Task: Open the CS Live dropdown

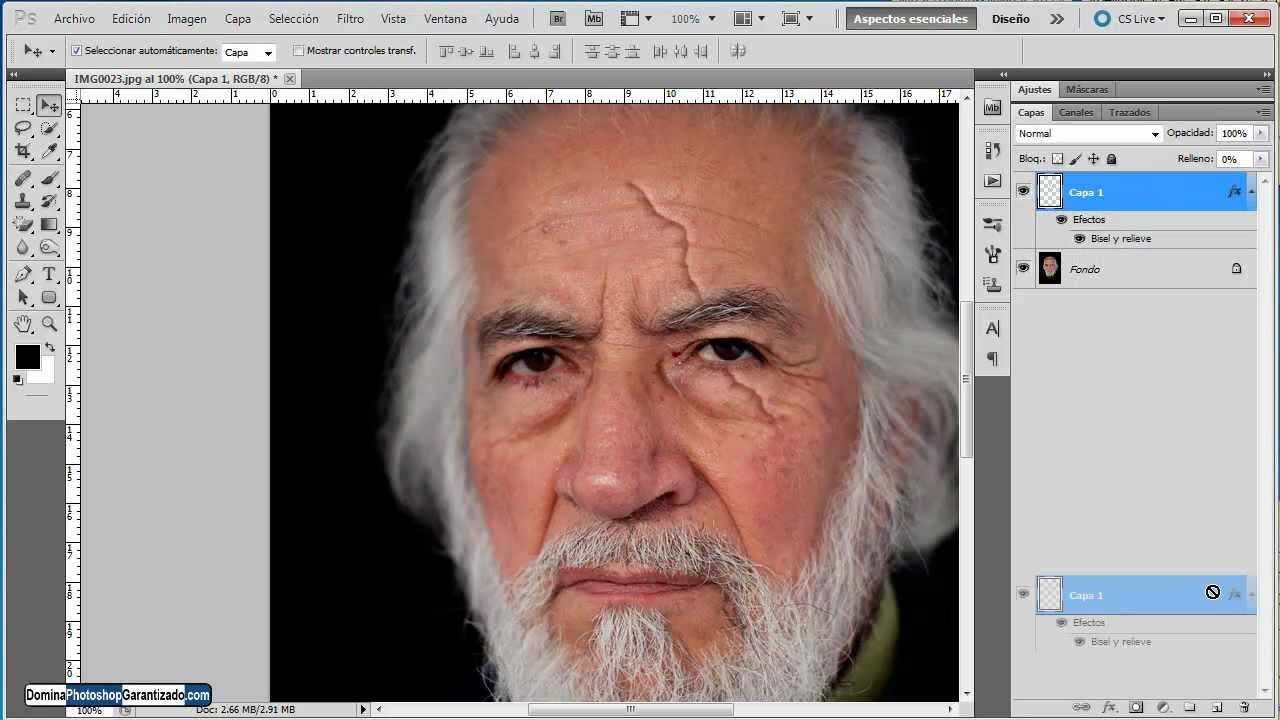Action: [1129, 19]
